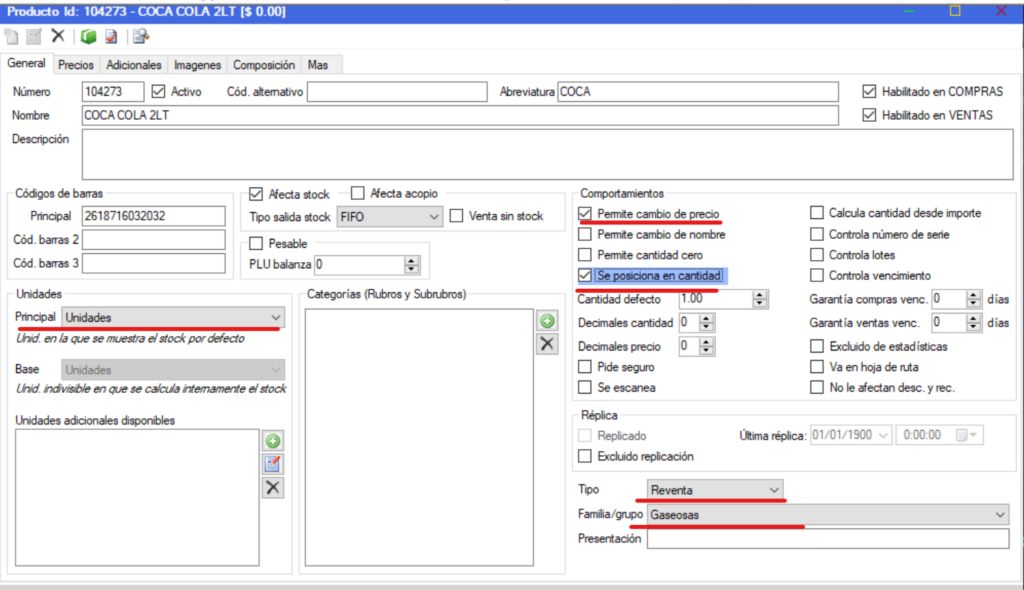Image resolution: width=1024 pixels, height=590 pixels.
Task: Adjust the Cantidad defecto stepper
Action: click(759, 299)
